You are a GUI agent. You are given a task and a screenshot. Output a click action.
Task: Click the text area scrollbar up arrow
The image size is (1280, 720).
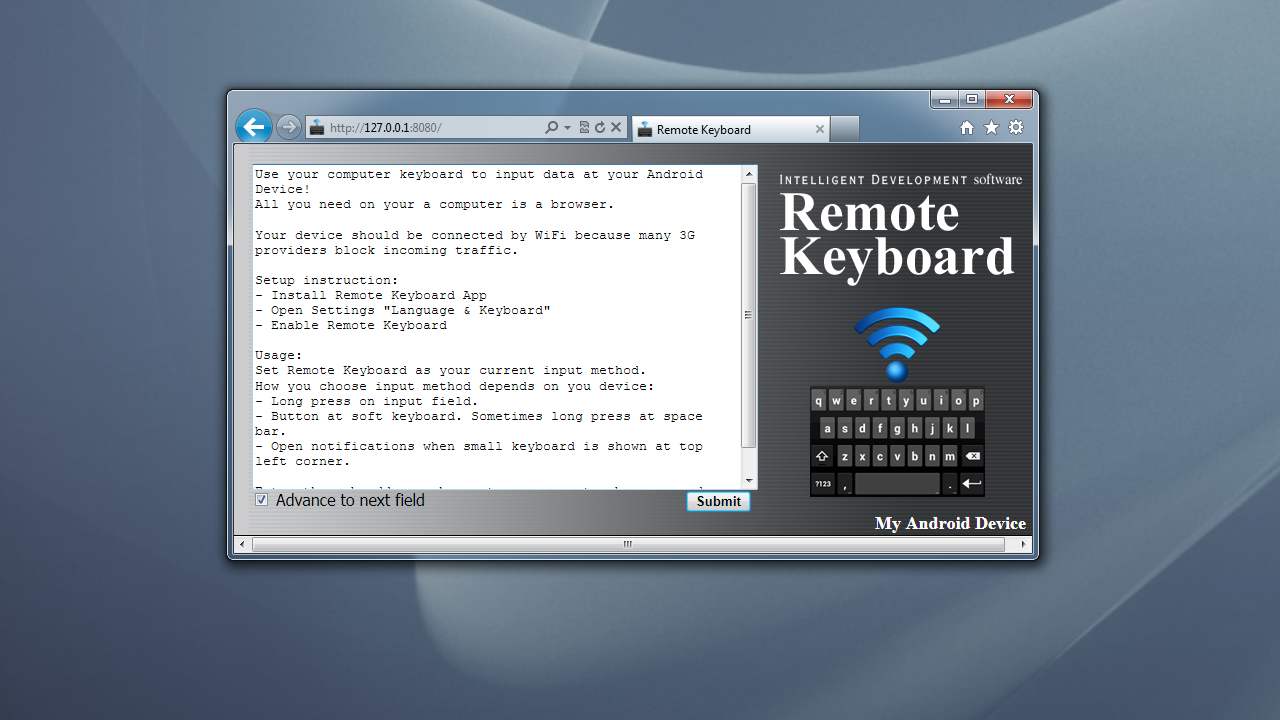coord(748,175)
